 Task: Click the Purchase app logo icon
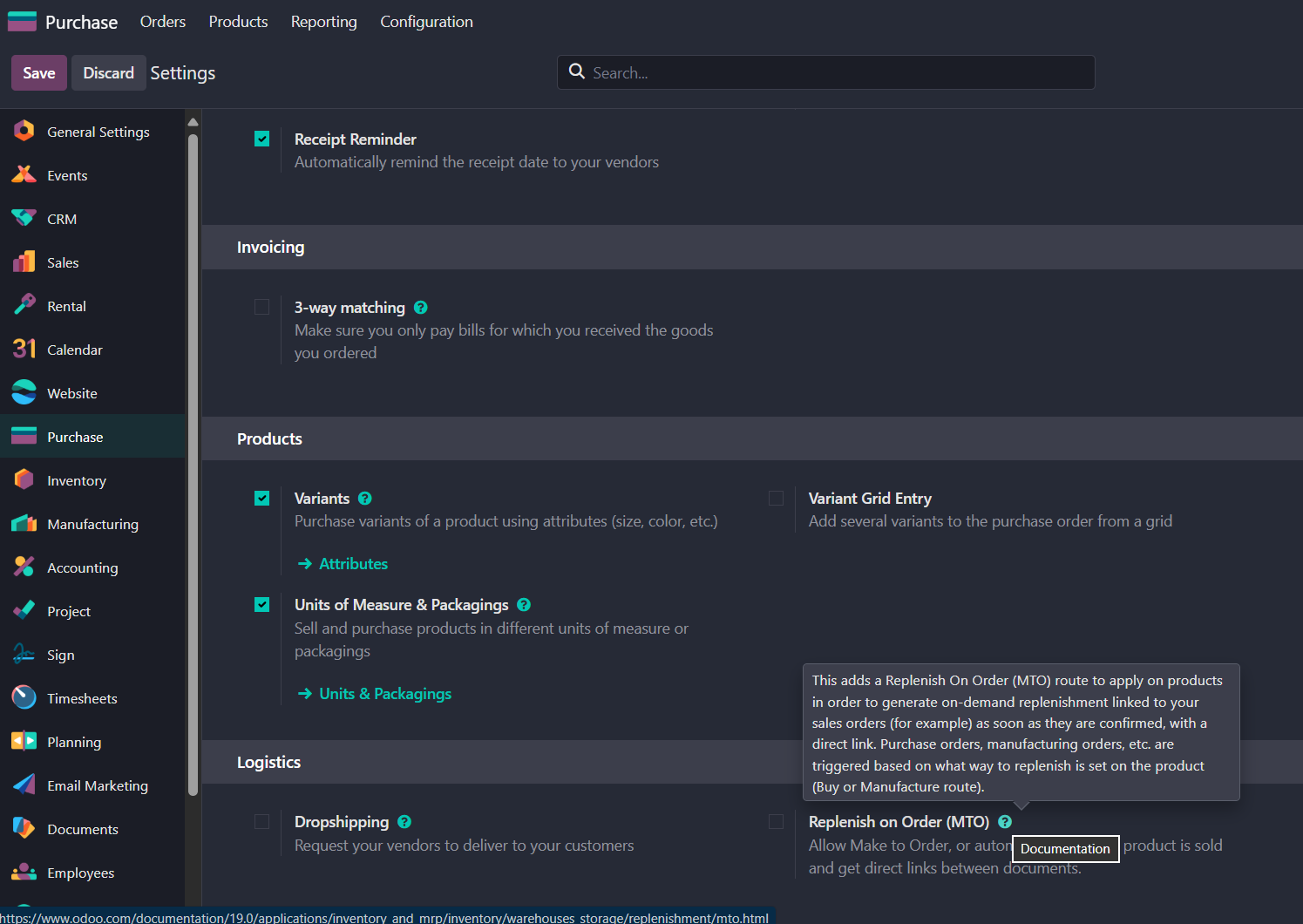pos(22,22)
